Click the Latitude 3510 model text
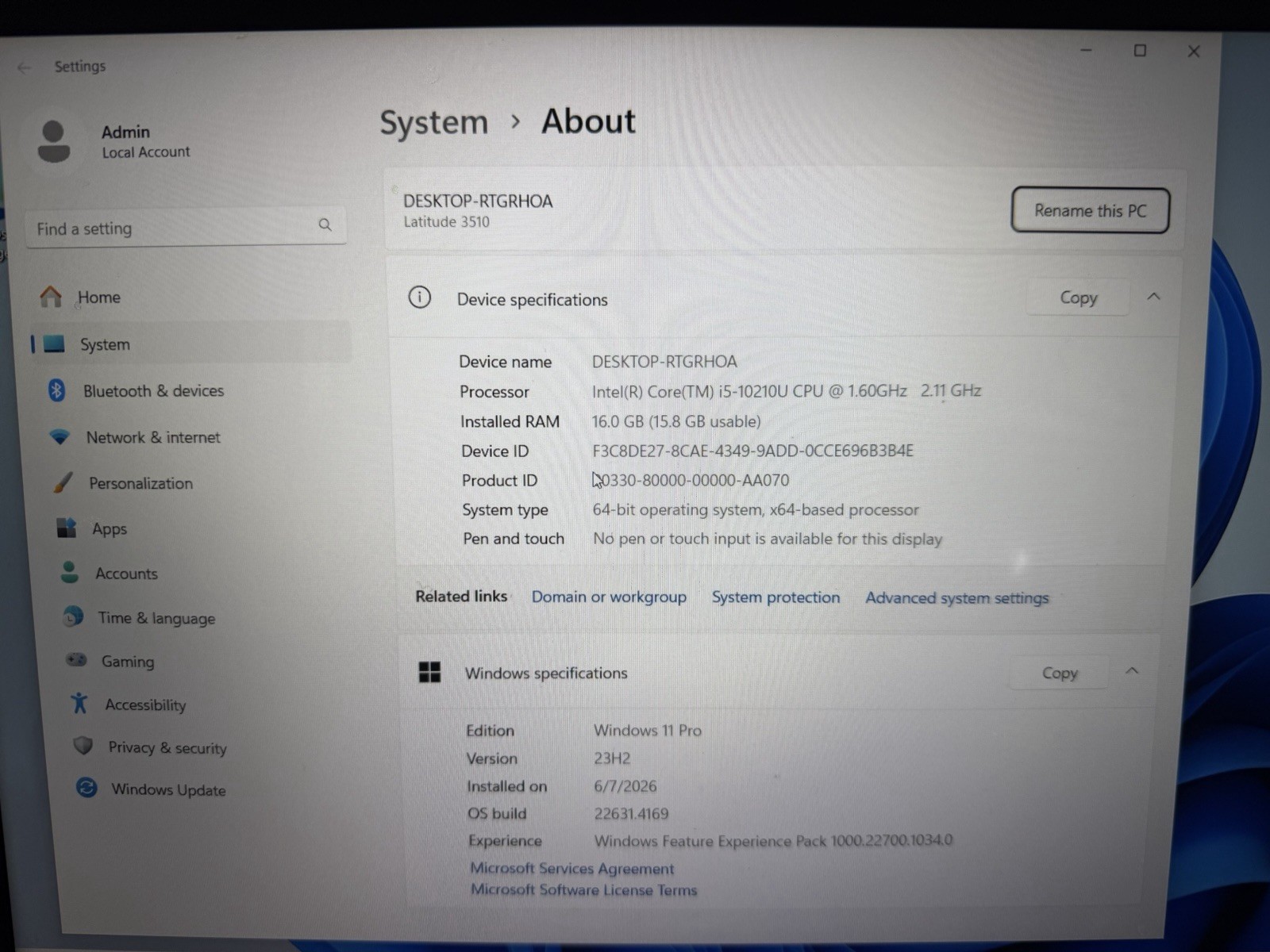 pyautogui.click(x=446, y=221)
